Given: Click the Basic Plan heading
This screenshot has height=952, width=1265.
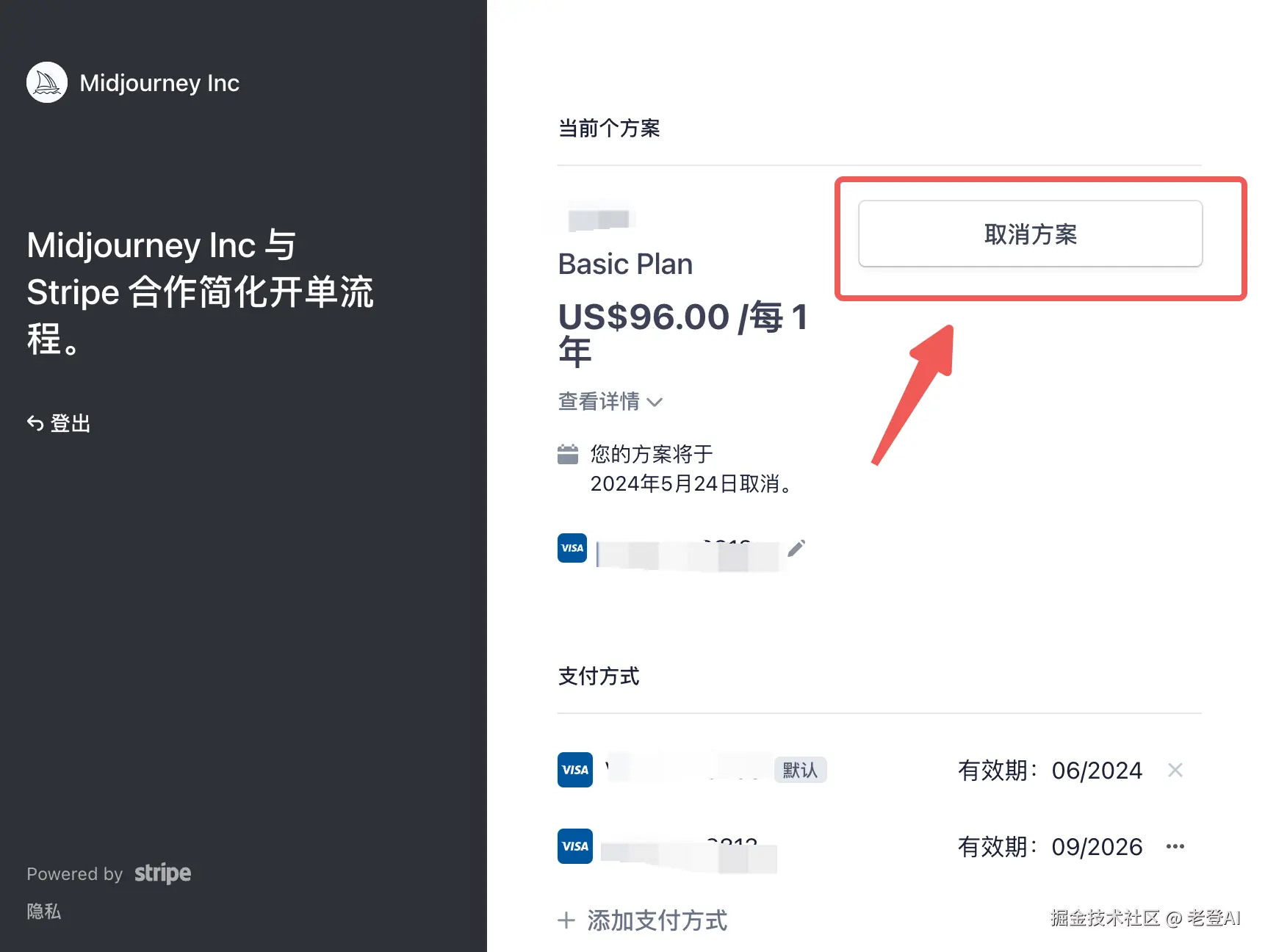Looking at the screenshot, I should click(x=625, y=264).
